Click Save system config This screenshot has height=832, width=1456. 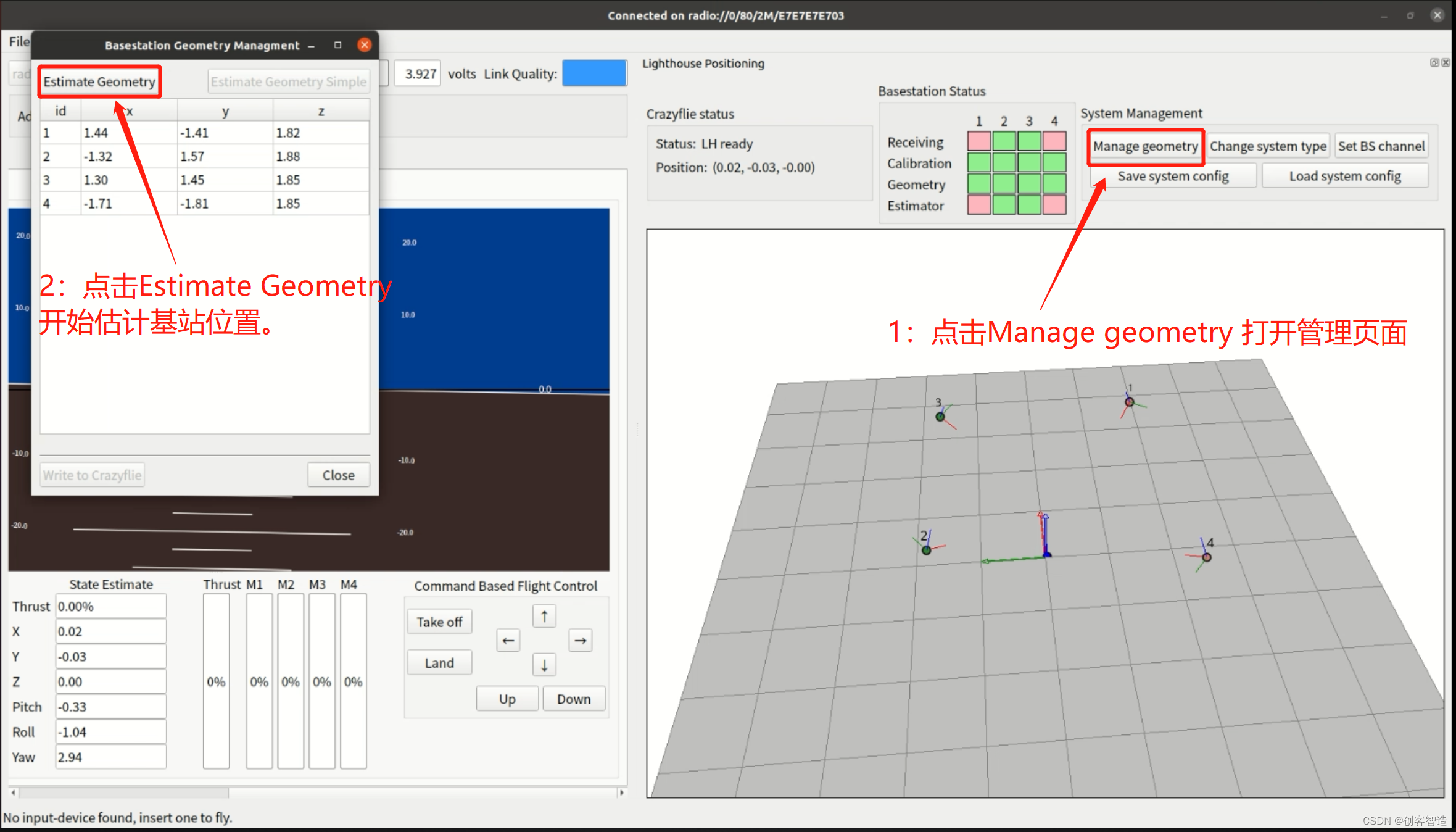pyautogui.click(x=1173, y=176)
